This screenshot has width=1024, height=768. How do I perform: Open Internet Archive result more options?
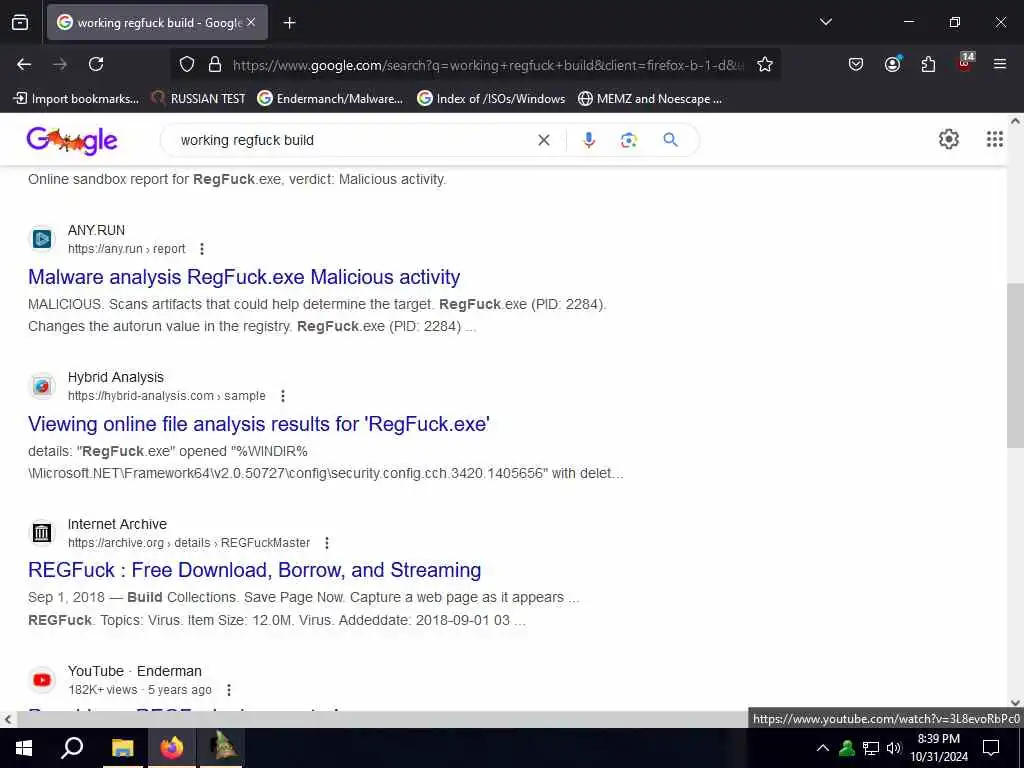click(x=327, y=543)
